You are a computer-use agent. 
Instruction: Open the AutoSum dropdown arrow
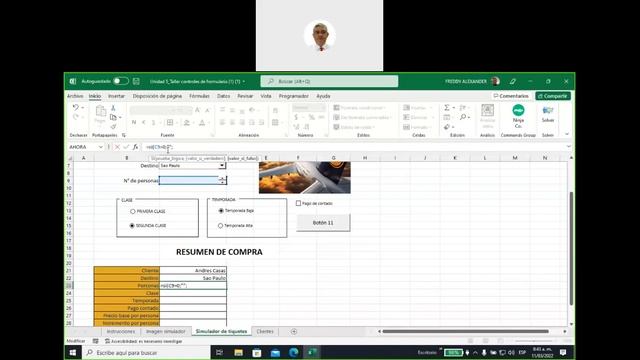pos(453,107)
